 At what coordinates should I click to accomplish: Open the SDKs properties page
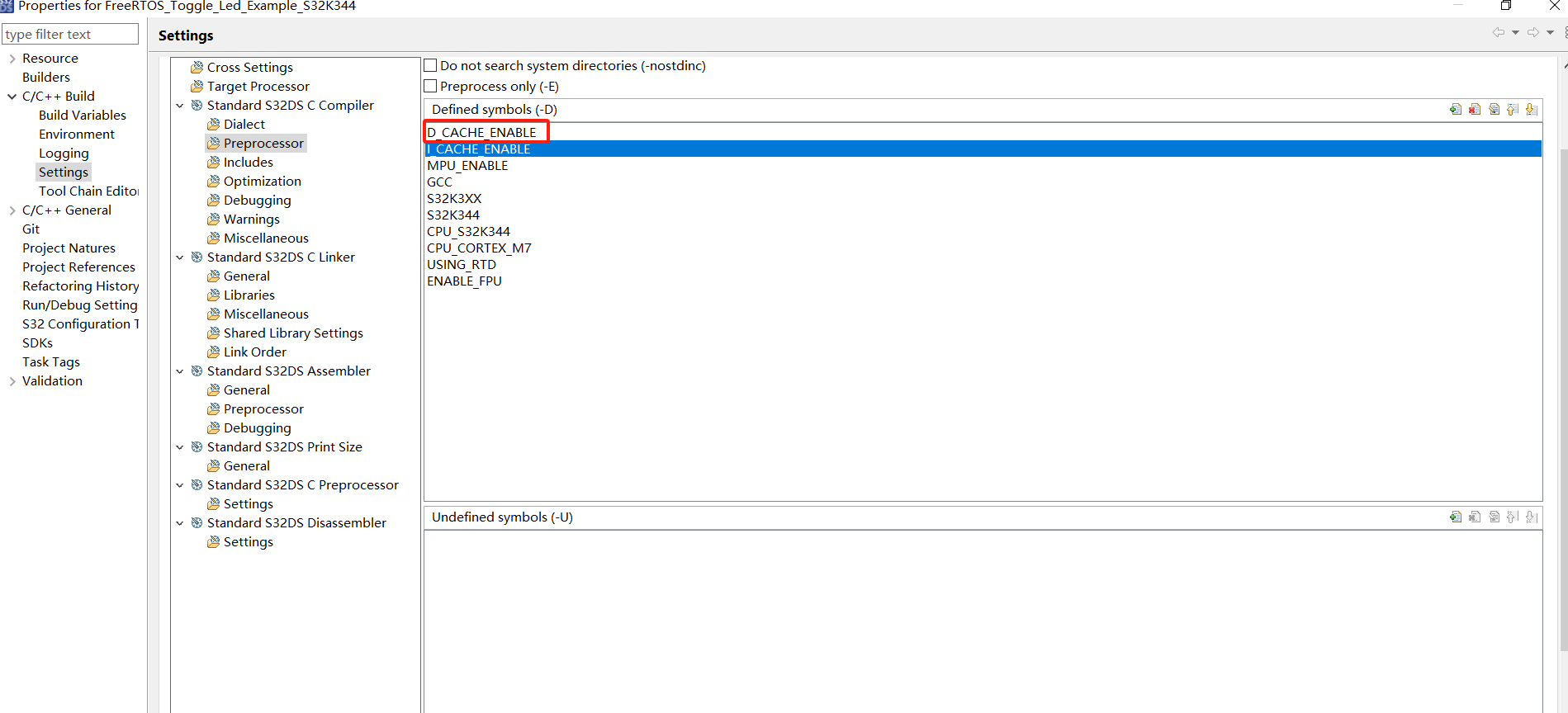pos(37,342)
